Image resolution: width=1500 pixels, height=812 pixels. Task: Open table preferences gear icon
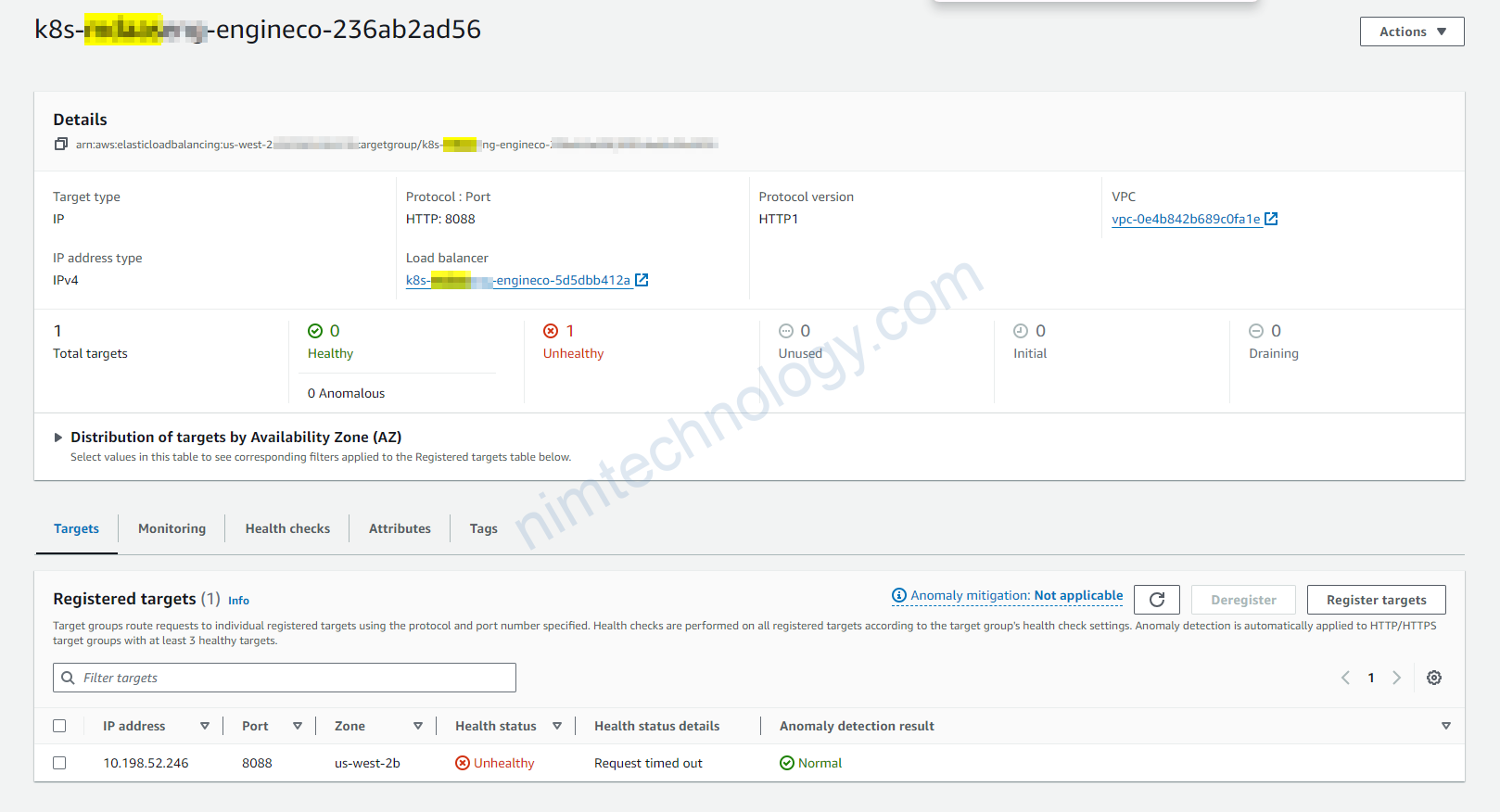1433,678
